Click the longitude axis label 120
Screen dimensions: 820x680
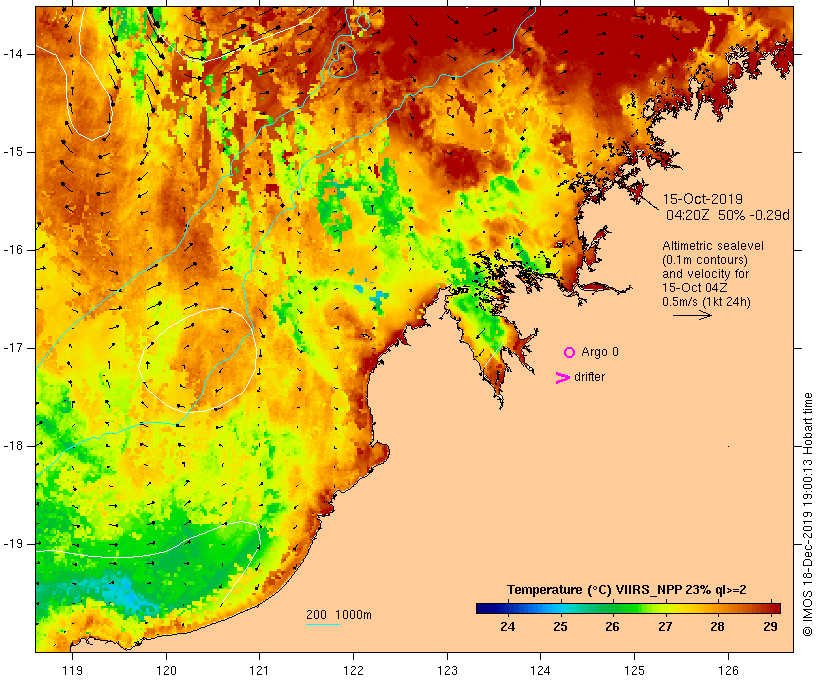point(166,670)
